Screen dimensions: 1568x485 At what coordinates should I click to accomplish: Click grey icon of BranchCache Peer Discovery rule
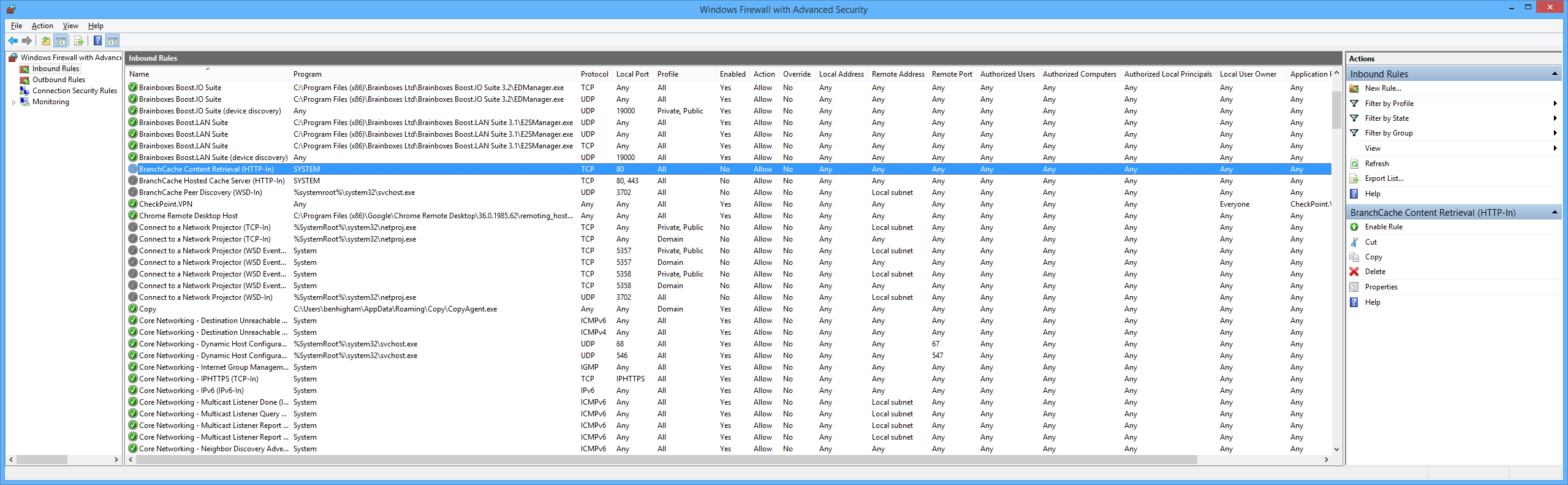(133, 193)
